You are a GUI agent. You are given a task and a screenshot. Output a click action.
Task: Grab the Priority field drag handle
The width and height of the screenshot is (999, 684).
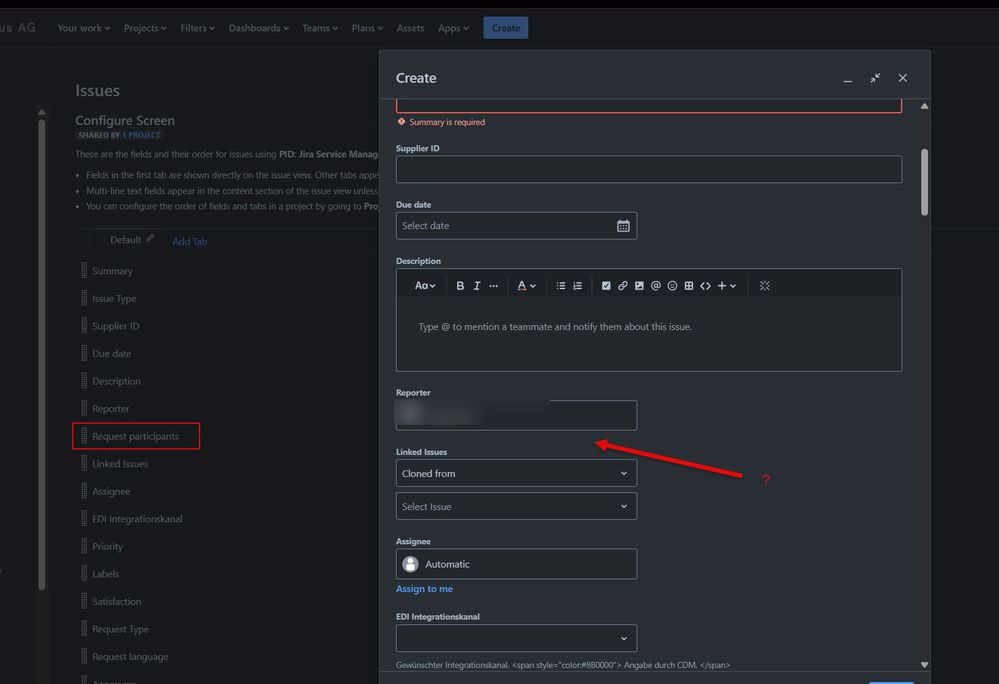tap(84, 546)
